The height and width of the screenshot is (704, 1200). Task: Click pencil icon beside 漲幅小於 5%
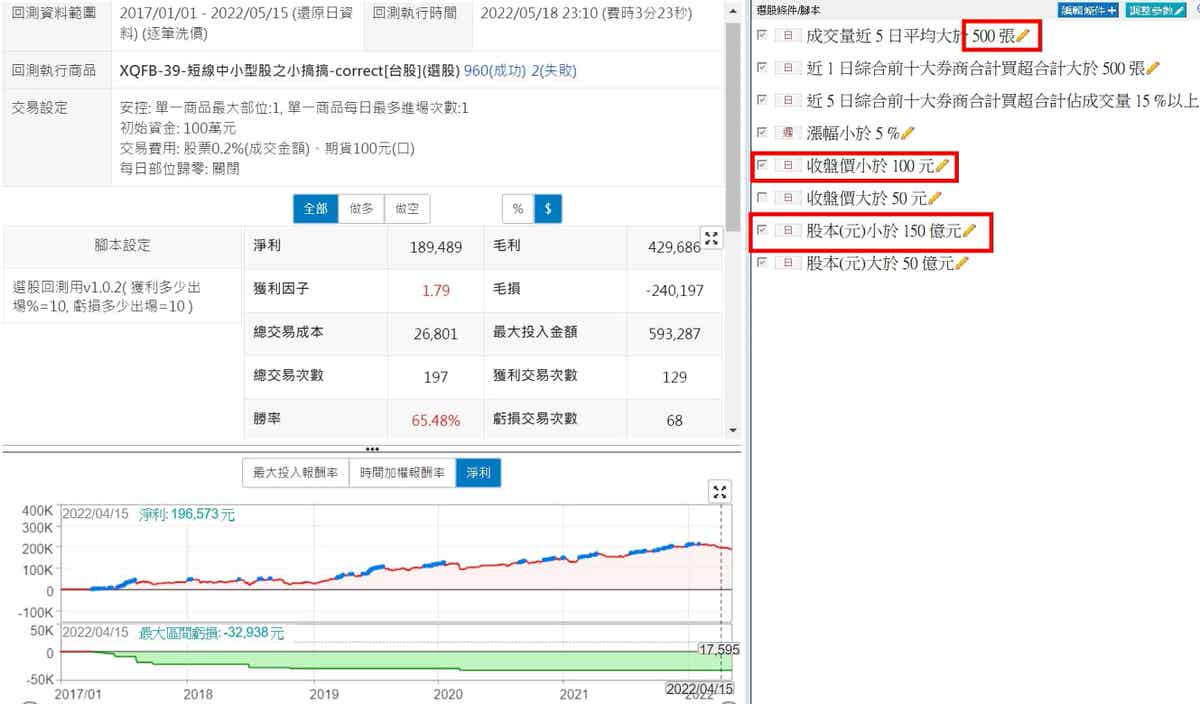pyautogui.click(x=908, y=133)
